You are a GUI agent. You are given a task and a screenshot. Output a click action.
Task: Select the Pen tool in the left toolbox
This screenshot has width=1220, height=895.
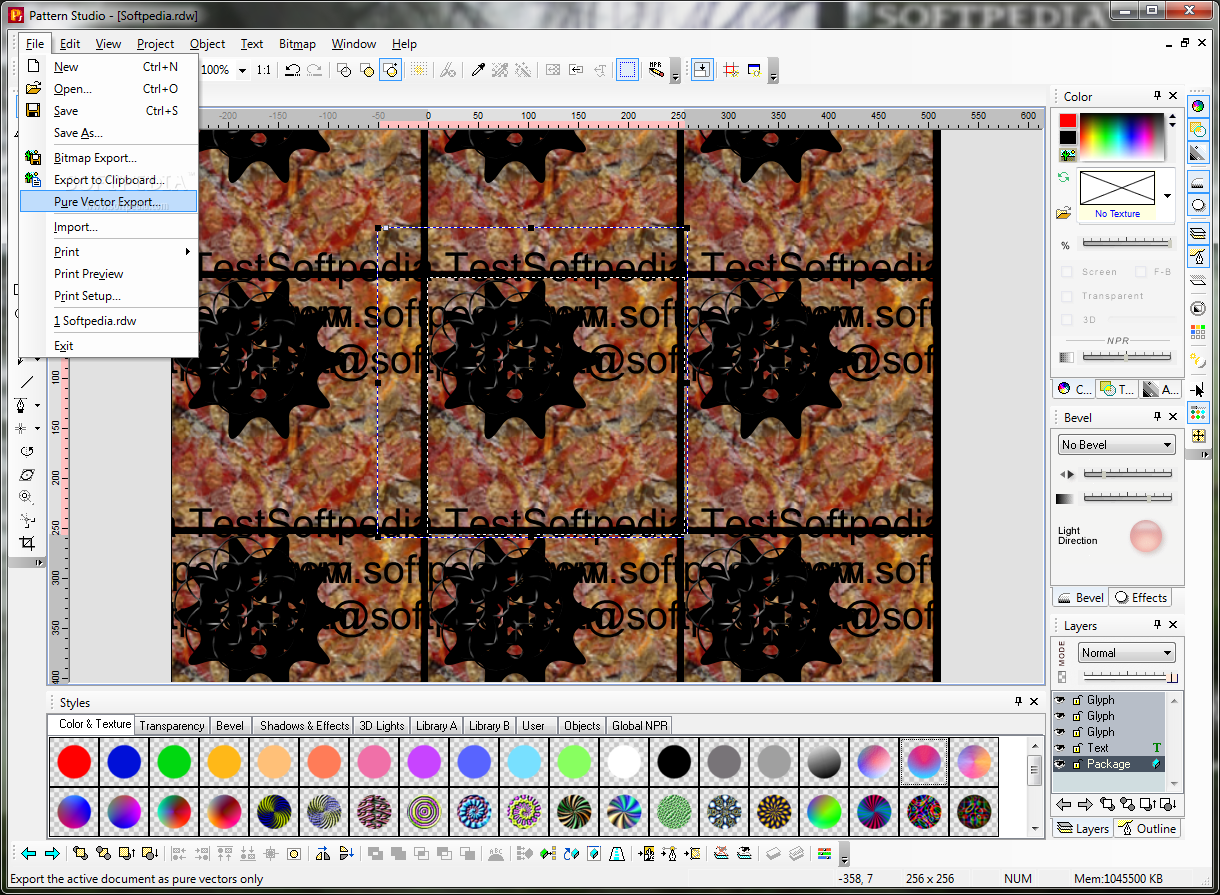[x=22, y=405]
